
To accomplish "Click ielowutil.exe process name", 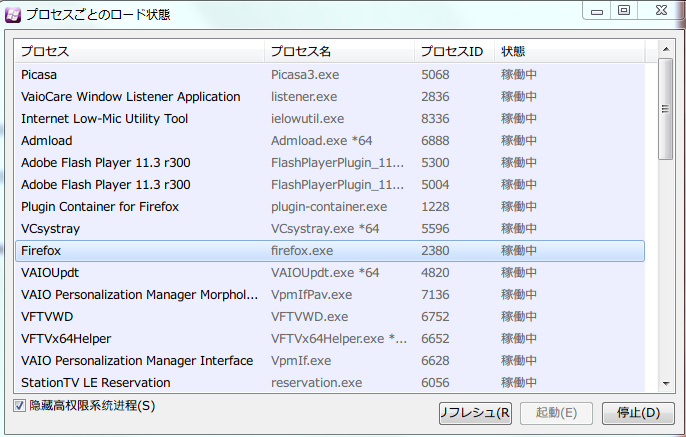I will (308, 119).
